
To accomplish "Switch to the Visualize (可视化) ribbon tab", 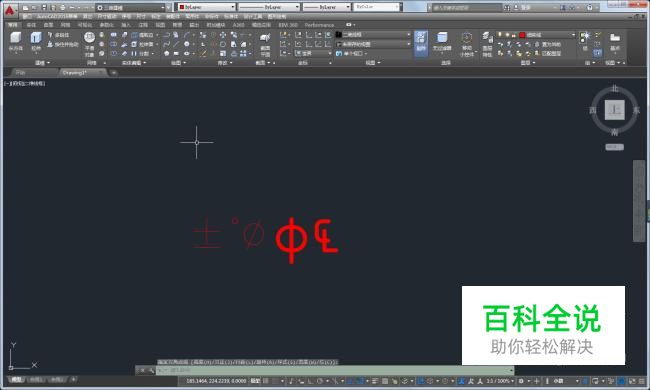I will pos(85,25).
